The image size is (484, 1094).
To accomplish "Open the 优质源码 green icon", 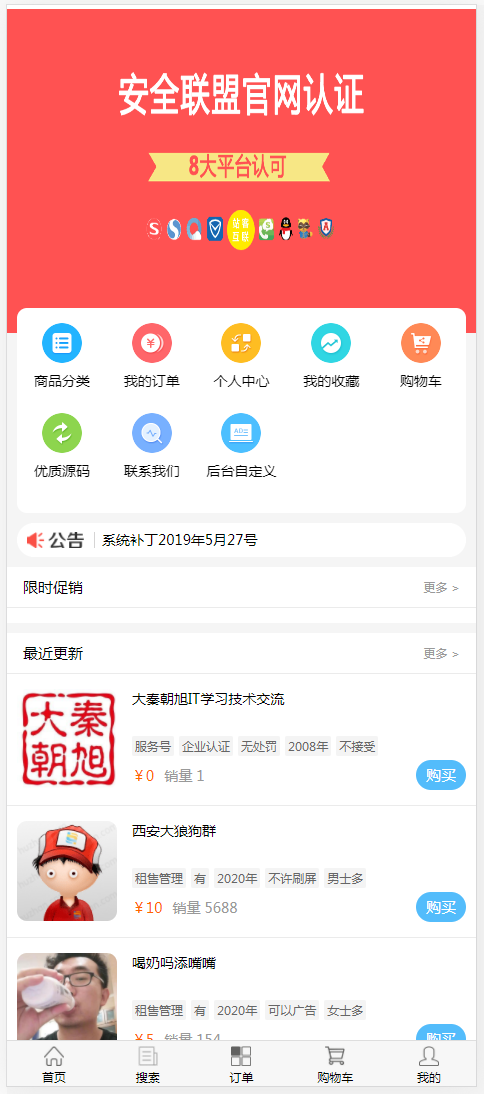I will 62,433.
